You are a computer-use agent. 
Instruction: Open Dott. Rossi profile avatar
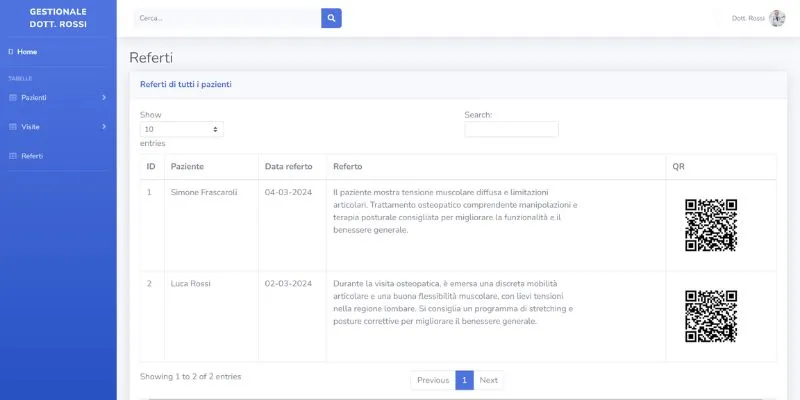tap(777, 18)
